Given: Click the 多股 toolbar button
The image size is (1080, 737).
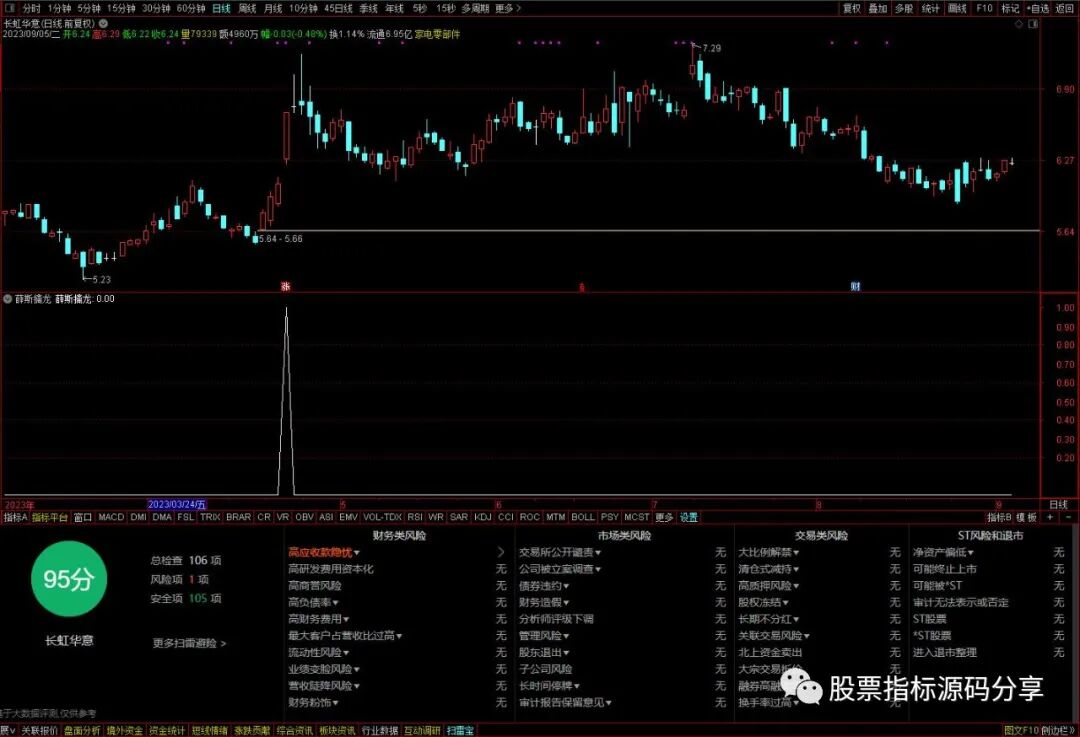Looking at the screenshot, I should 904,8.
